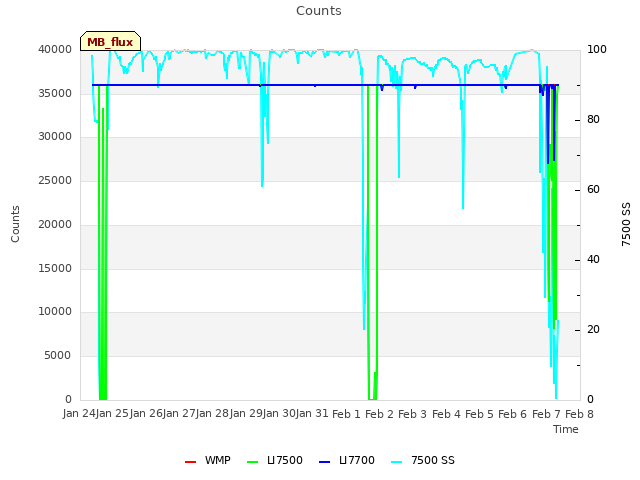This screenshot has width=640, height=480.
Task: Click the Jan 28 date label
Action: pyautogui.click(x=212, y=414)
